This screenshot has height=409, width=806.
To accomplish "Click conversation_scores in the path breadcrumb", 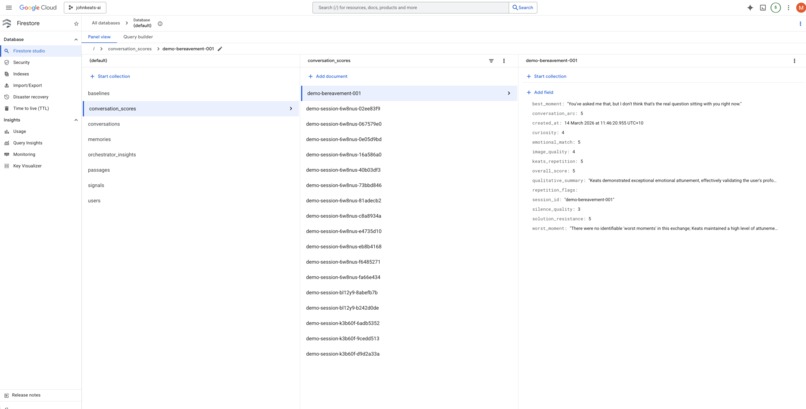I will (130, 49).
